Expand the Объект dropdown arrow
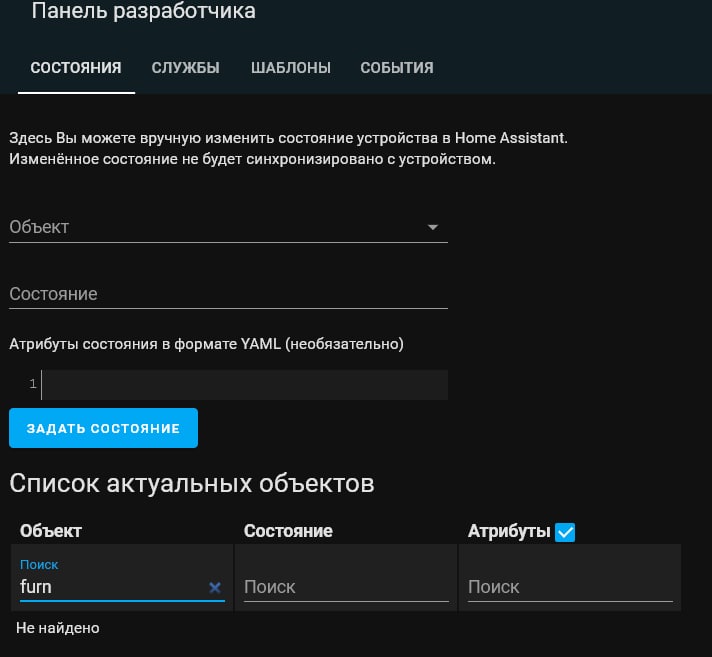Image resolution: width=712 pixels, height=657 pixels. click(433, 227)
